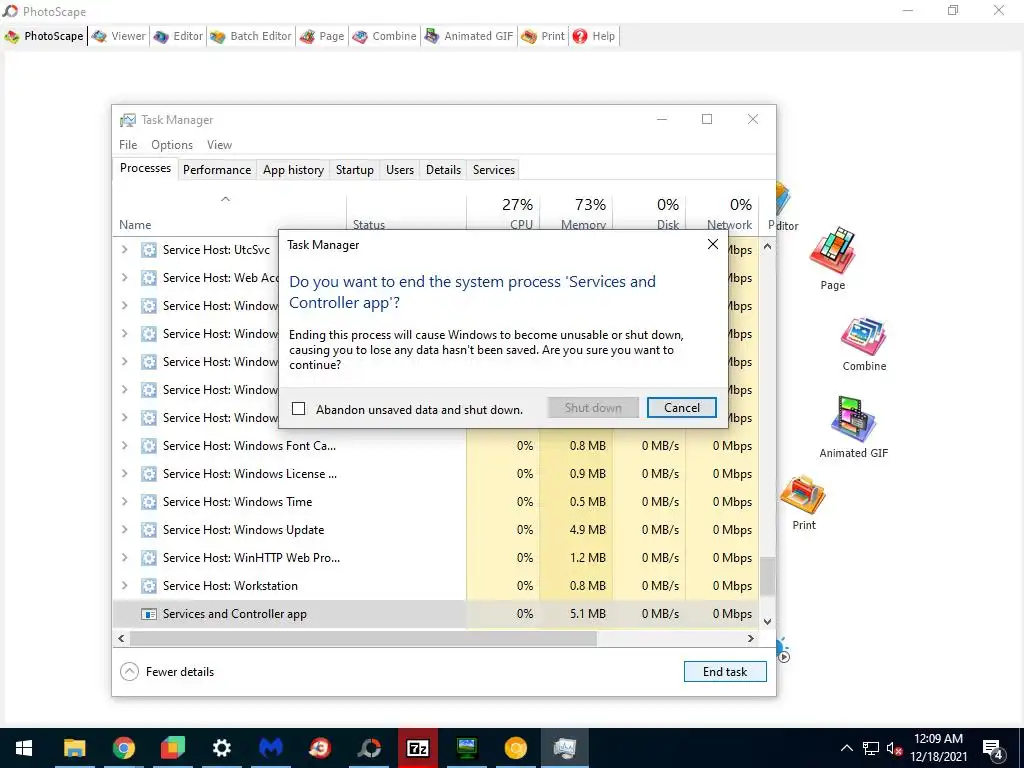Open Task Manager File menu

[x=128, y=144]
